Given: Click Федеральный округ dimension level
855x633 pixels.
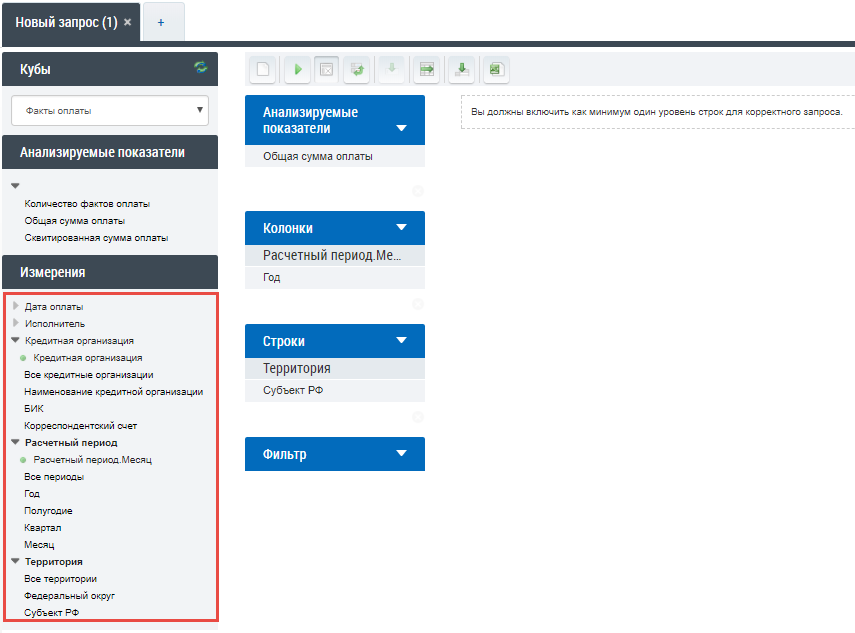Looking at the screenshot, I should pyautogui.click(x=70, y=596).
